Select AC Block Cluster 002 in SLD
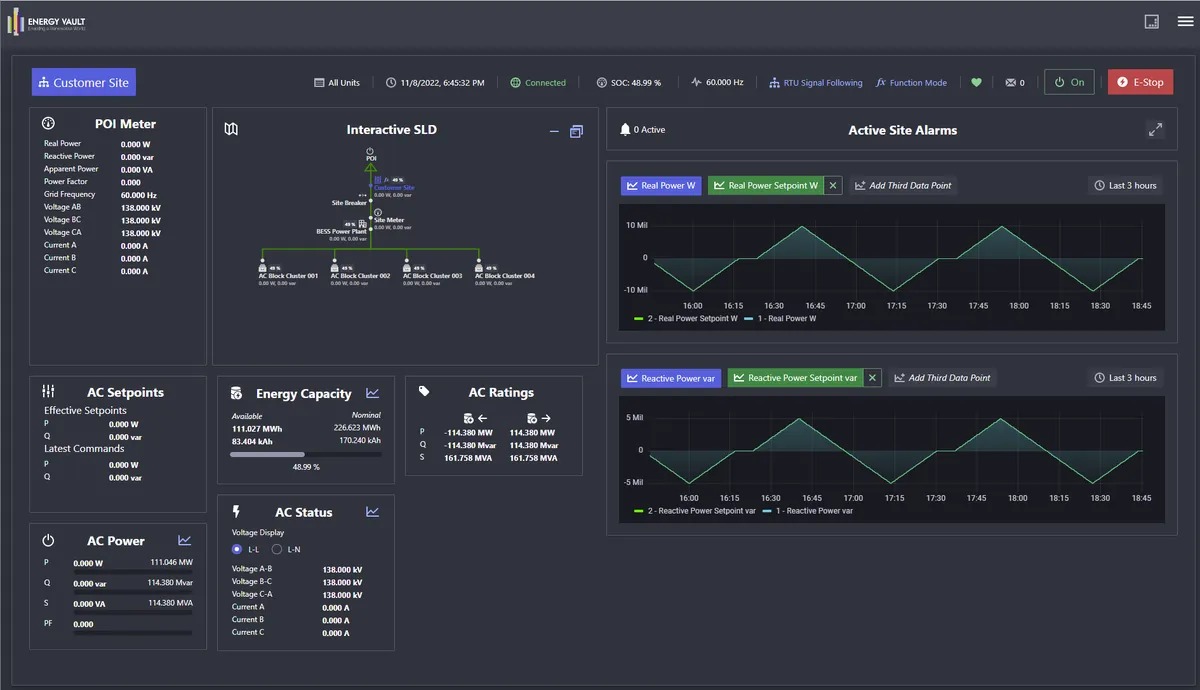Screen dimensions: 1200x690 click(359, 275)
